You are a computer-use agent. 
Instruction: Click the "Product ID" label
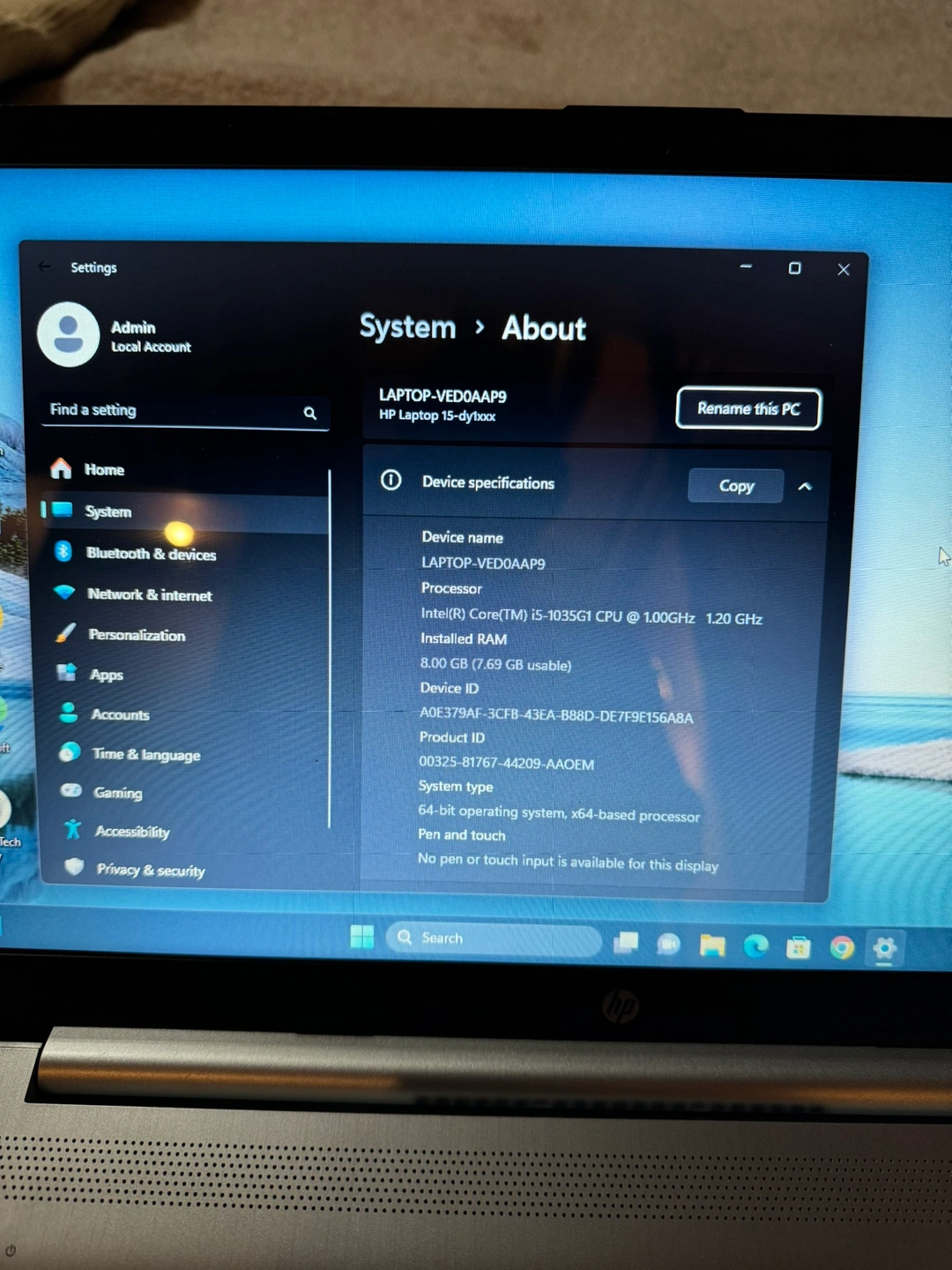(x=452, y=737)
